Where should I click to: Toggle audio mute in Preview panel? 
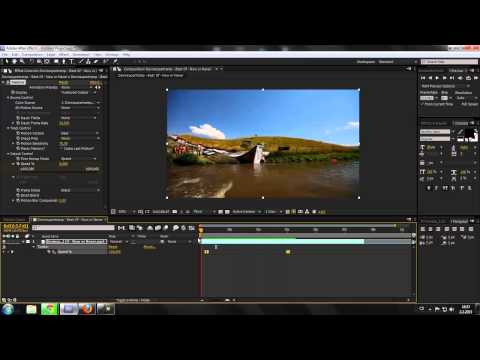pyautogui.click(x=460, y=78)
